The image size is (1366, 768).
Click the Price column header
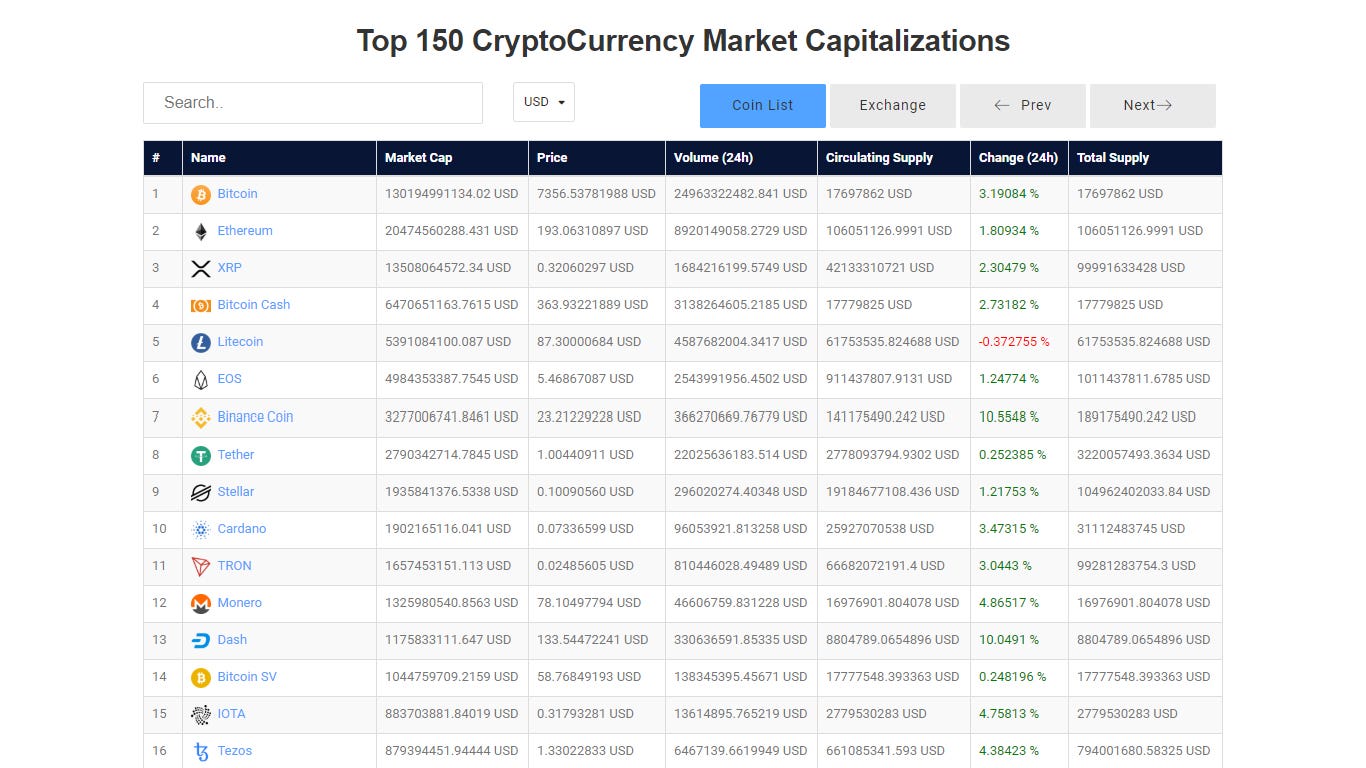[597, 158]
